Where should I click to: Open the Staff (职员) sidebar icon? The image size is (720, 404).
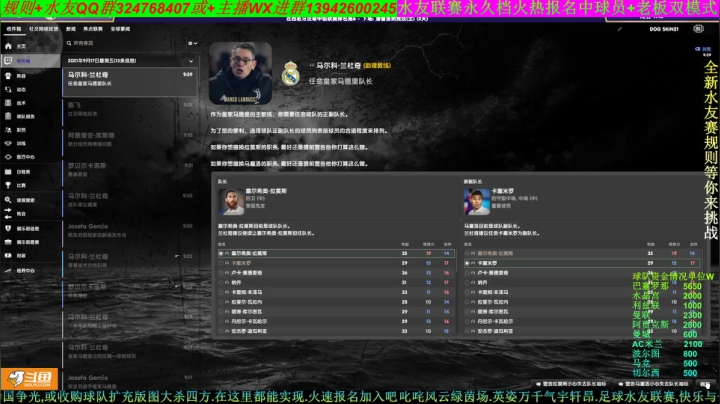click(x=8, y=130)
